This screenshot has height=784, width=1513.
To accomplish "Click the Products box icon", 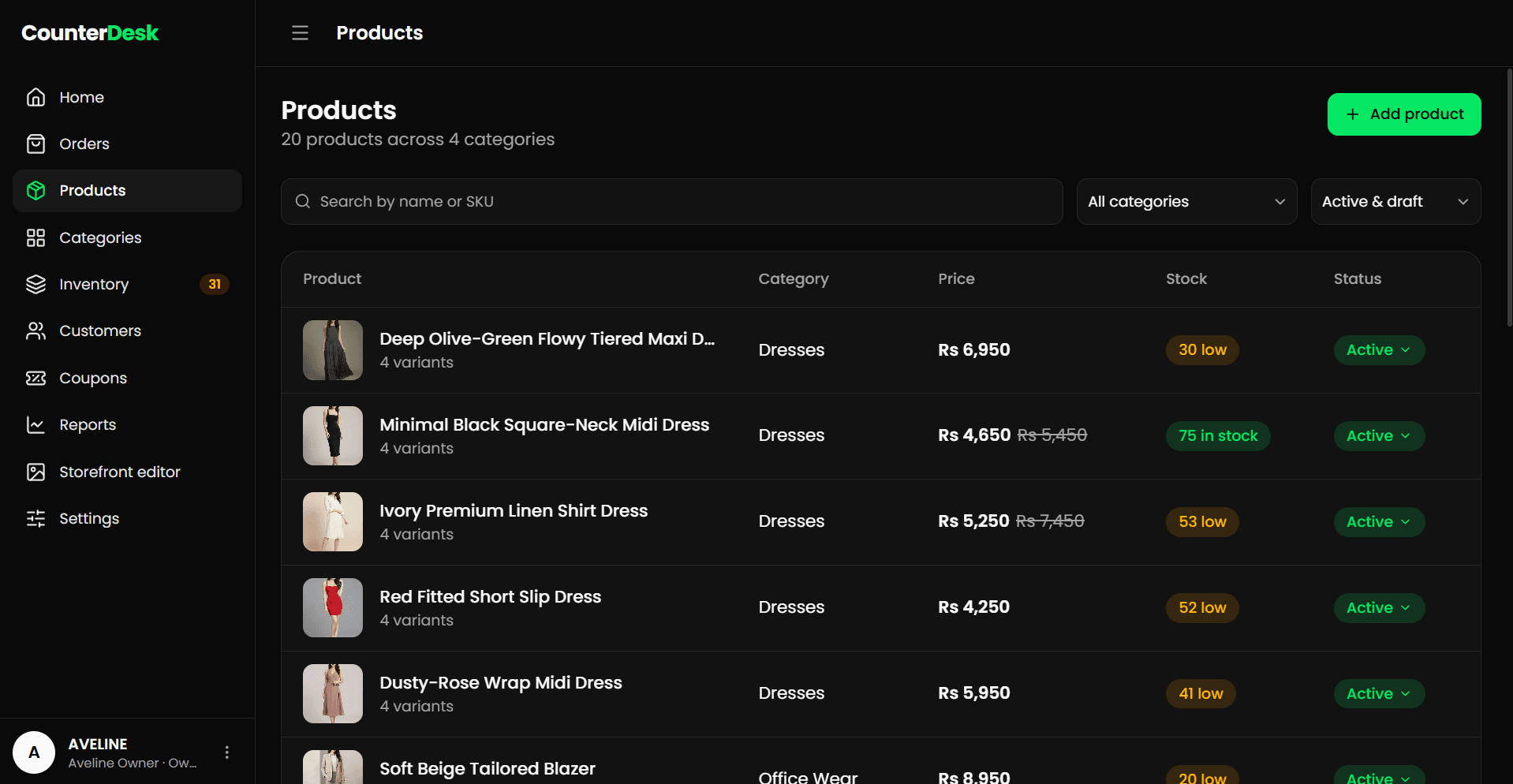I will click(x=35, y=190).
